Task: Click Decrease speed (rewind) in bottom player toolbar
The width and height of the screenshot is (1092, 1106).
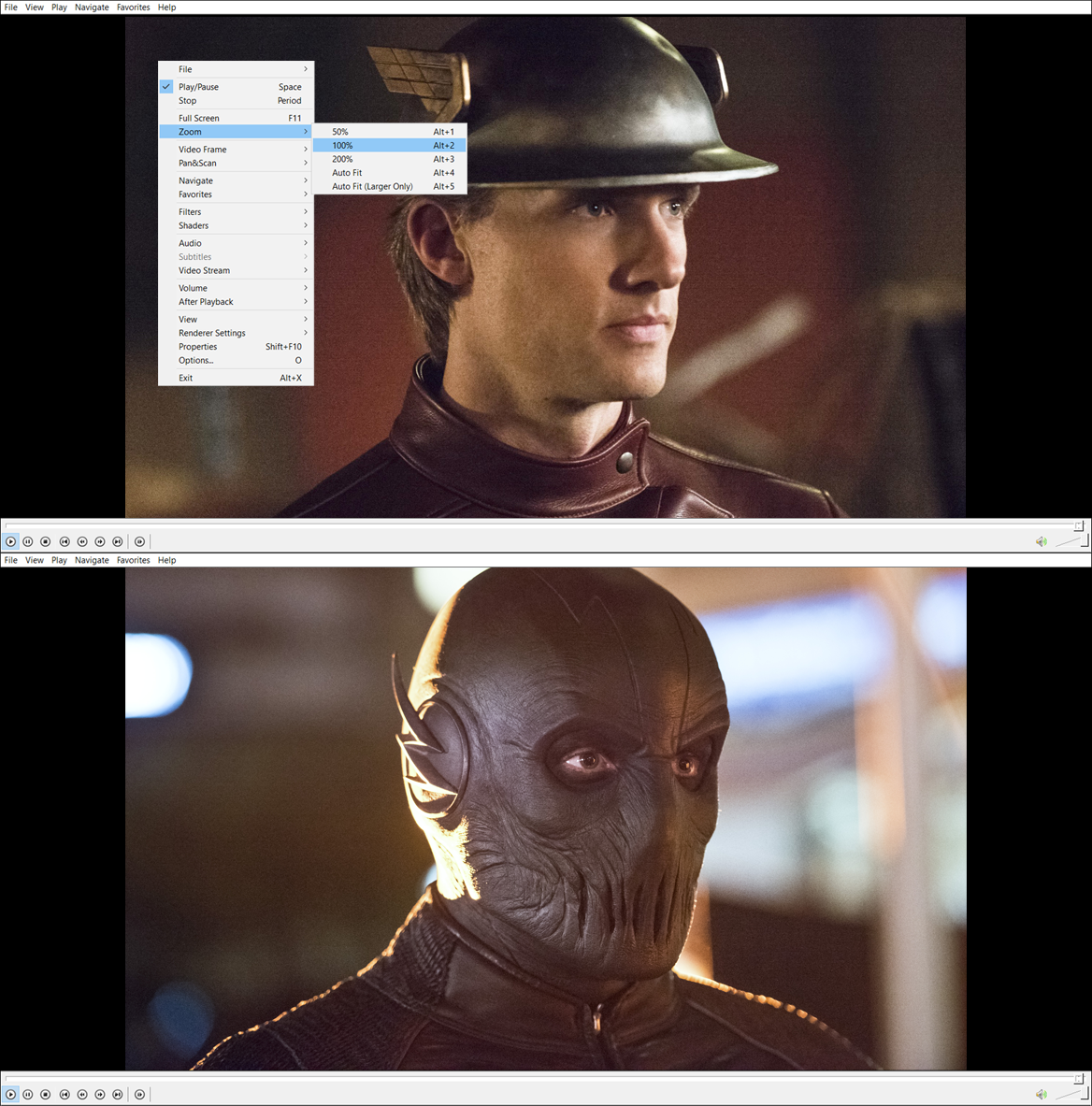Action: (82, 1095)
